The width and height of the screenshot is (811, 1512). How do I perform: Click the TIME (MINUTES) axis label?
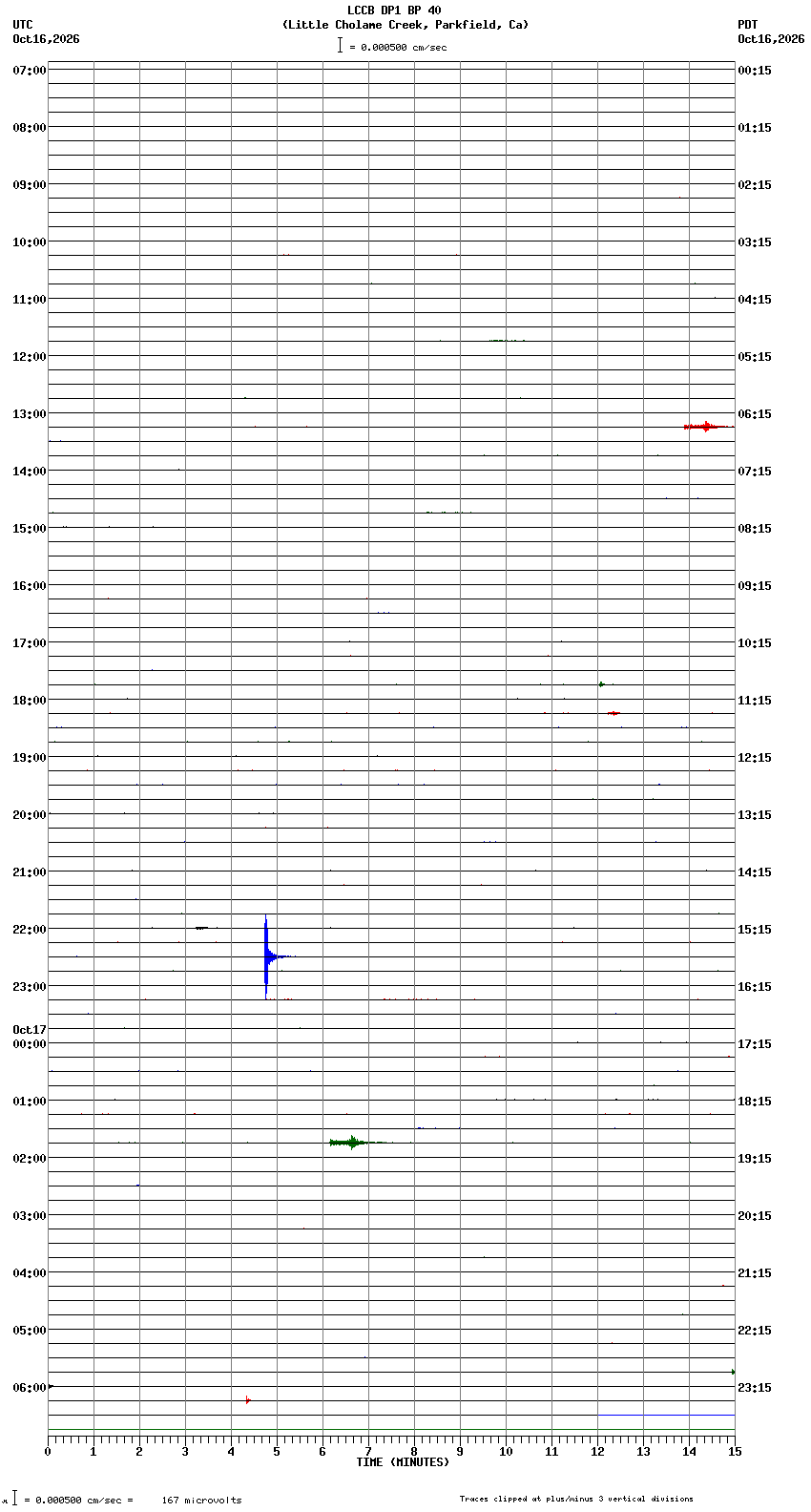[403, 1462]
